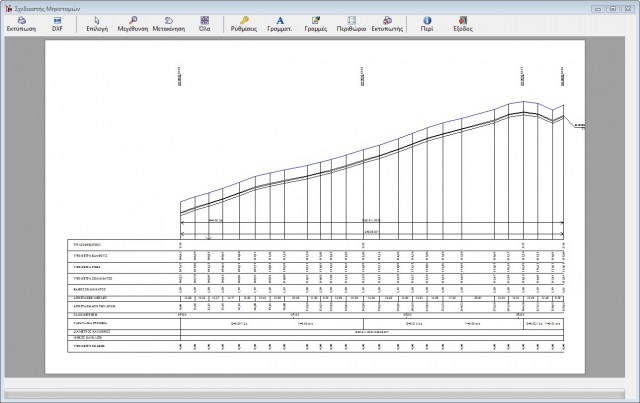The height and width of the screenshot is (403, 640).
Task: Select the Επιλογή pointer tool
Action: [96, 22]
